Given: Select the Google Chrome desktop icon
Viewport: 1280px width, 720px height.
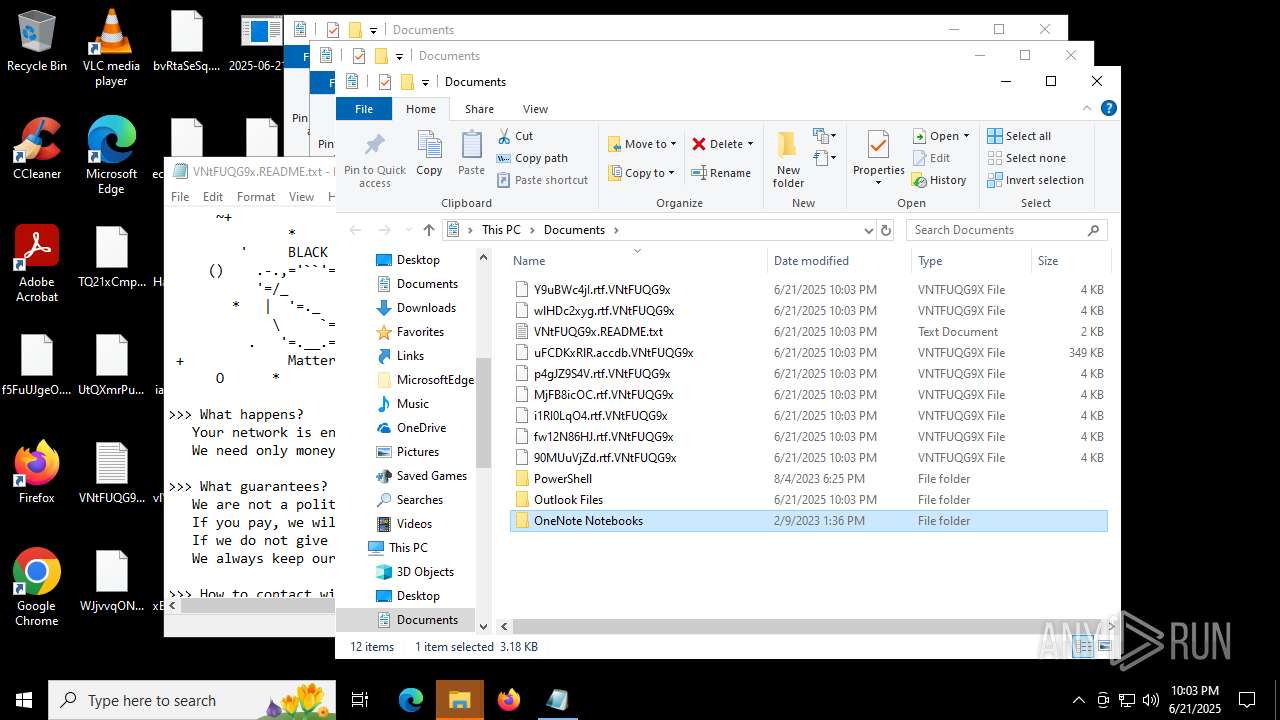Looking at the screenshot, I should click(37, 588).
